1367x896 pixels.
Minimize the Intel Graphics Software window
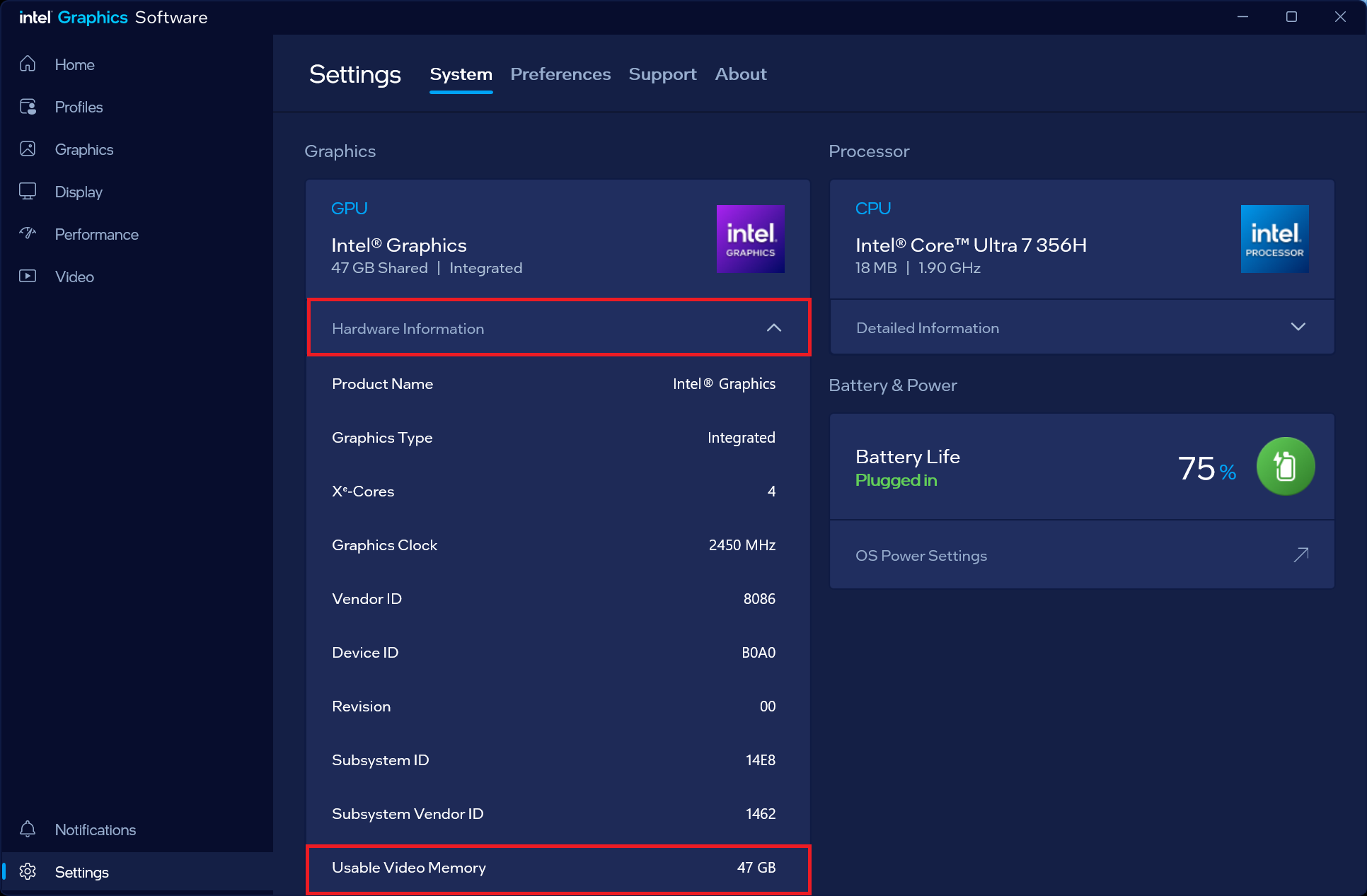tap(1242, 17)
